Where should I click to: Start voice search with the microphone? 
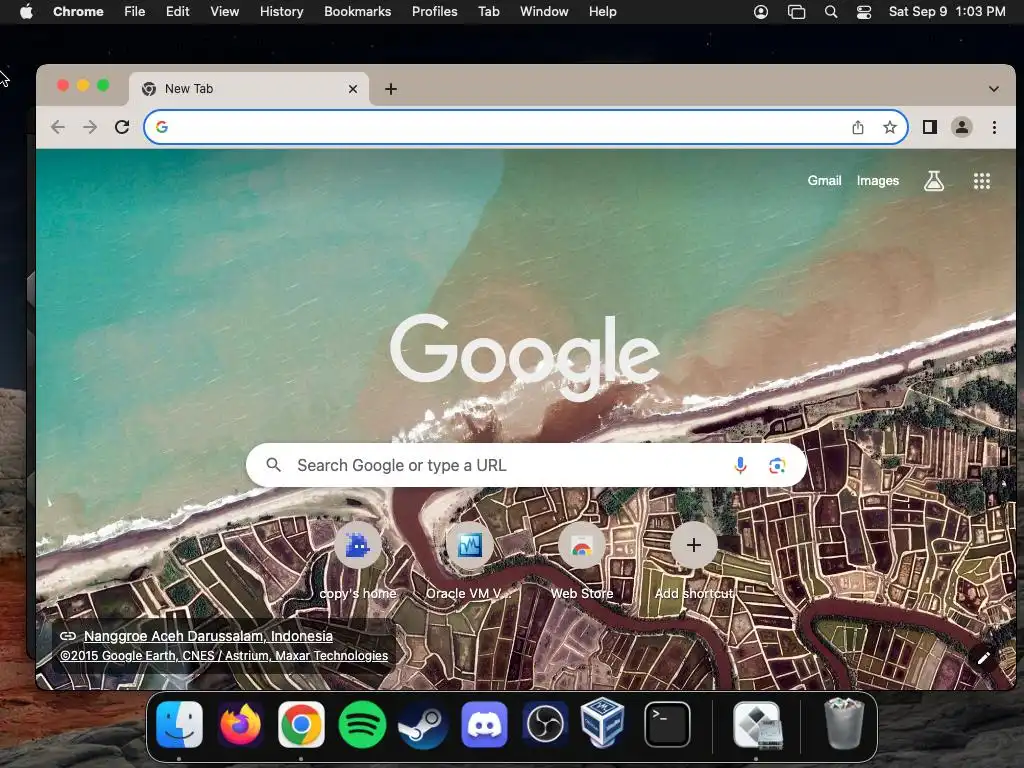[x=740, y=465]
